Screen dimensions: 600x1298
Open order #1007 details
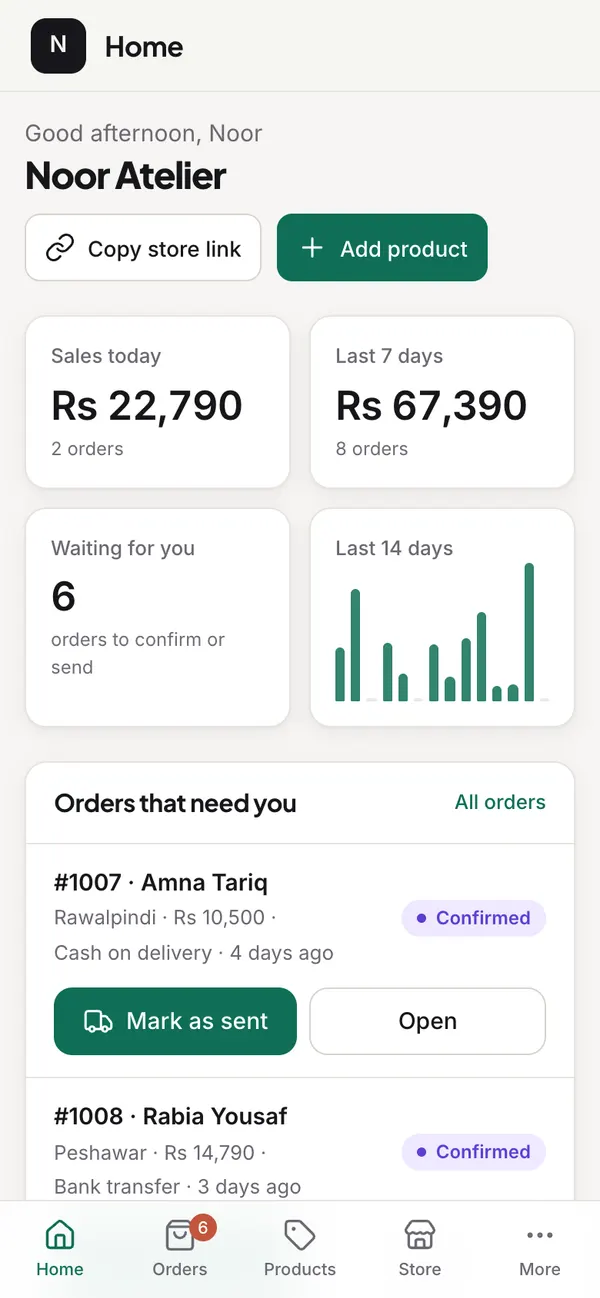[x=428, y=1021]
